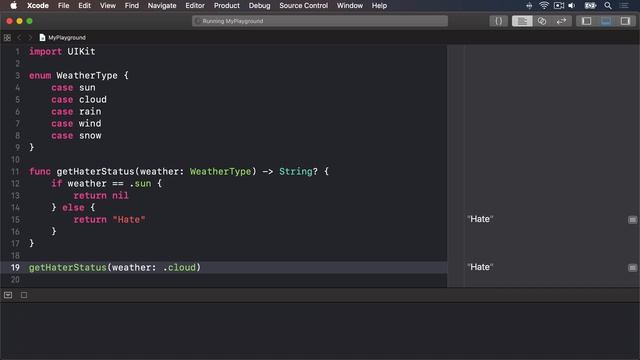
Task: Click line number 19 in gutter
Action: pyautogui.click(x=15, y=268)
